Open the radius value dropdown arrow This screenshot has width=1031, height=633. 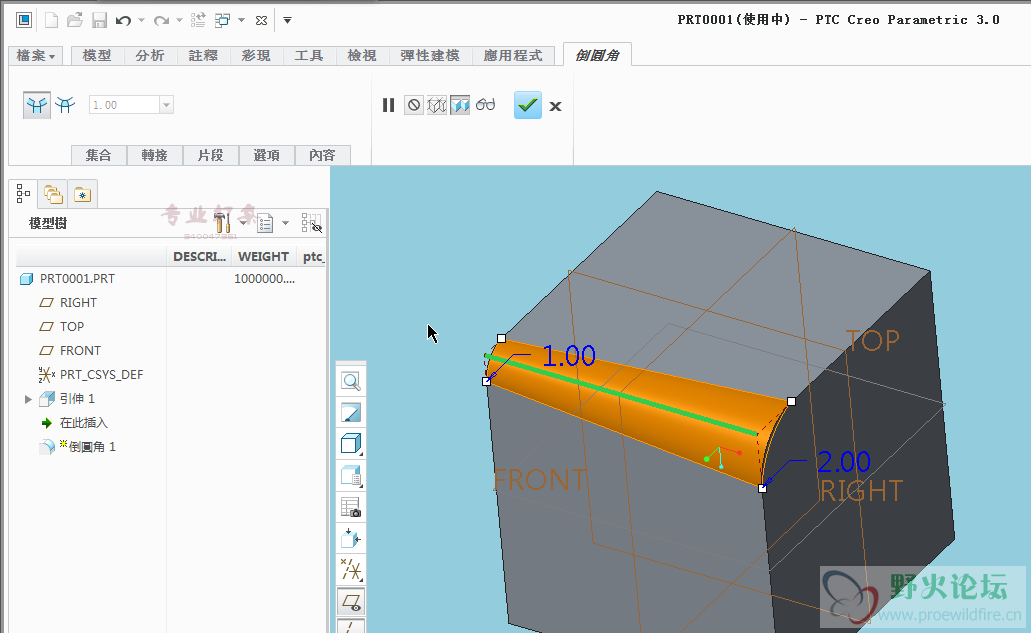[x=166, y=105]
